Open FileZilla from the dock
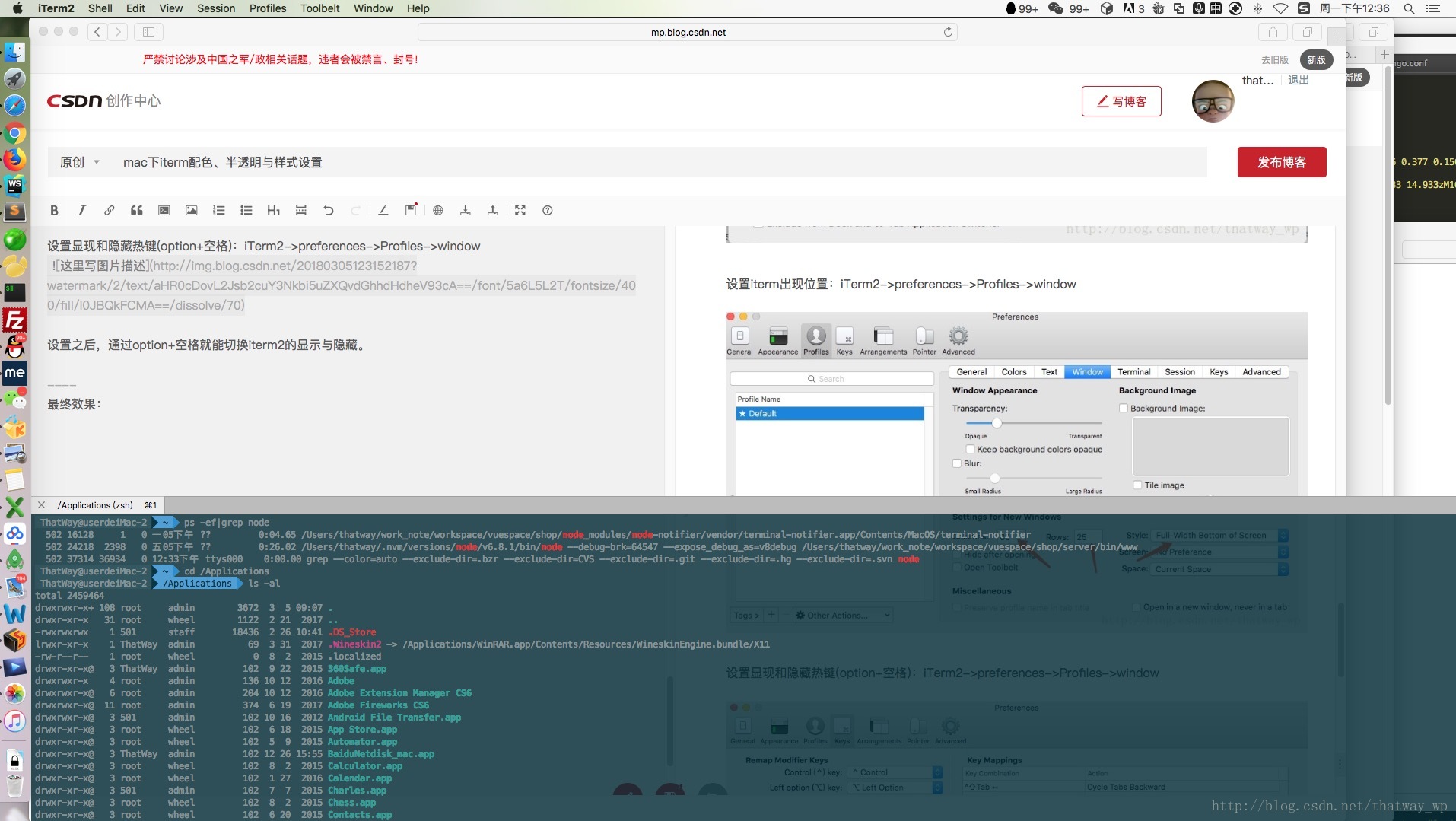 click(x=14, y=320)
